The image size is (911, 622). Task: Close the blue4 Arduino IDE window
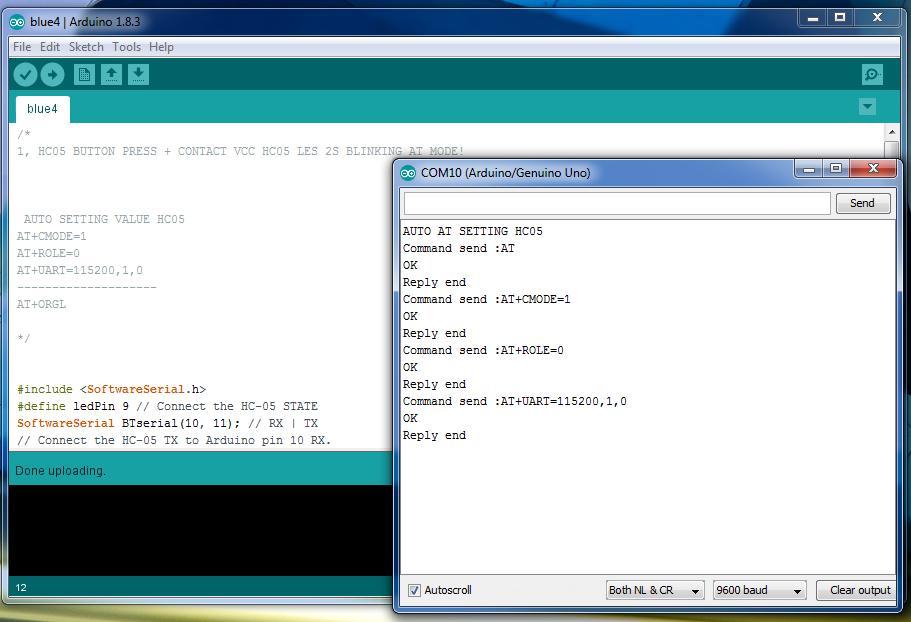pos(877,18)
